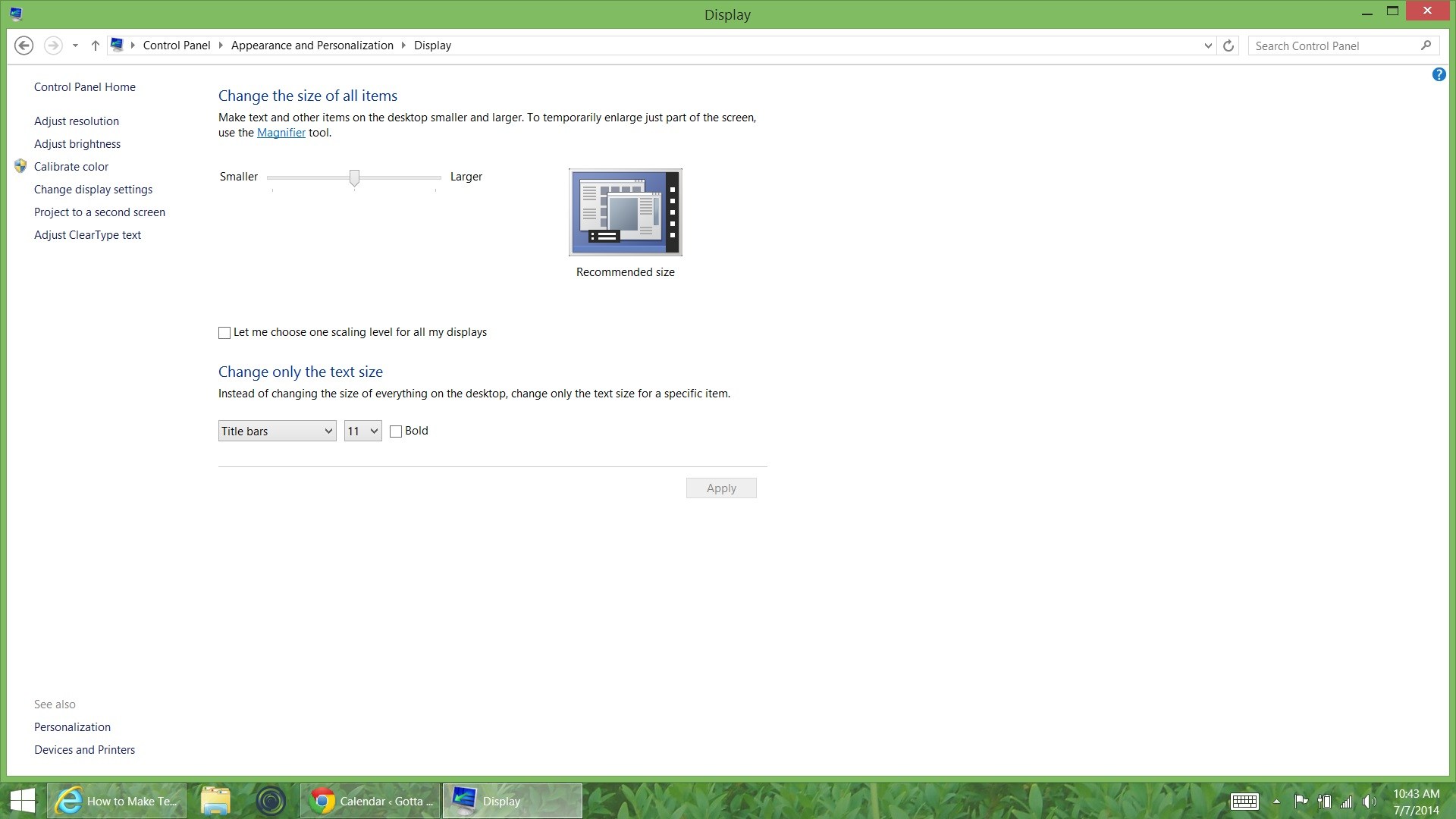
Task: Click the Refresh icon in the address bar
Action: [1228, 45]
